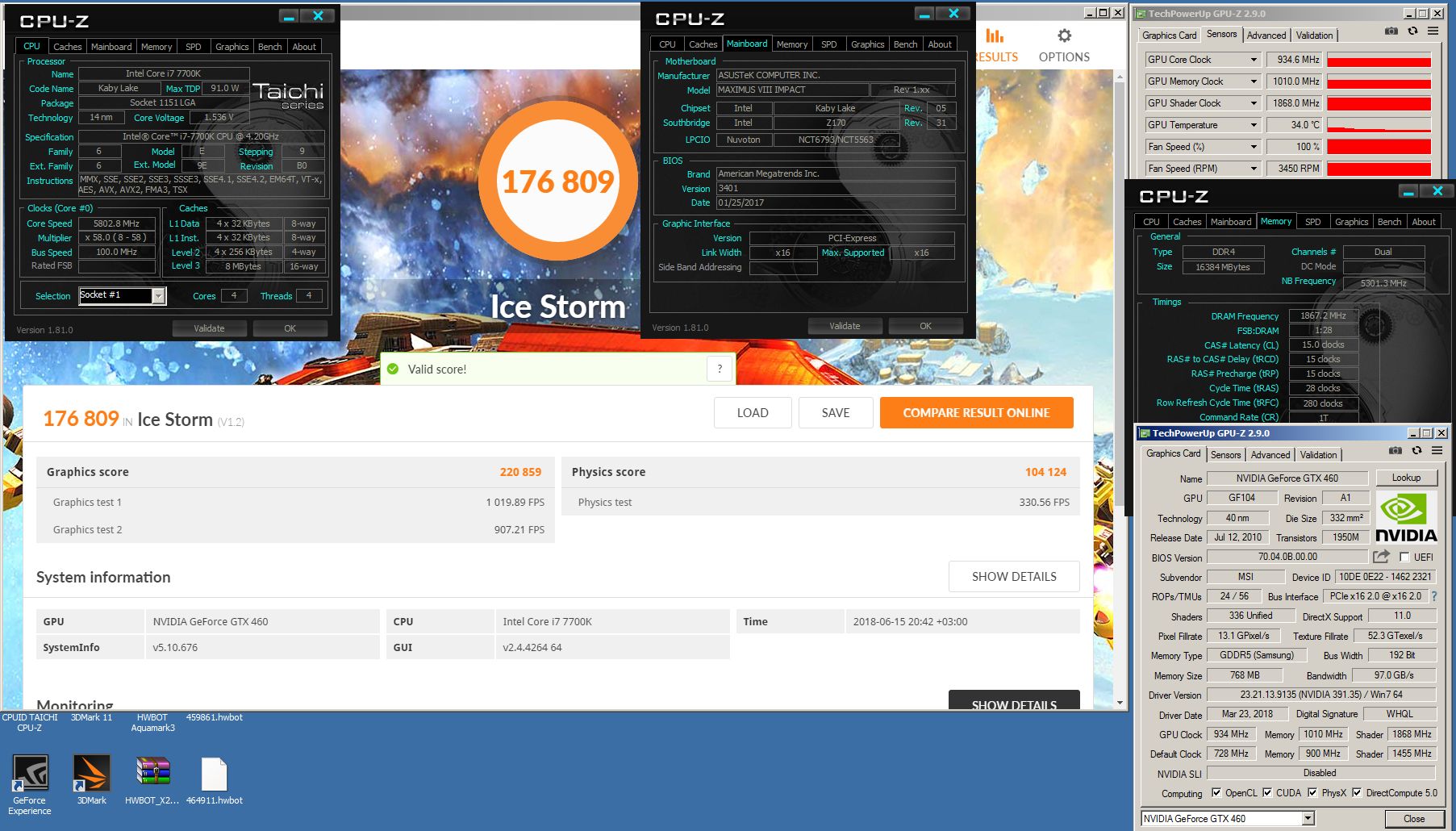
Task: Click Validate in left CPU-Z window
Action: (209, 328)
